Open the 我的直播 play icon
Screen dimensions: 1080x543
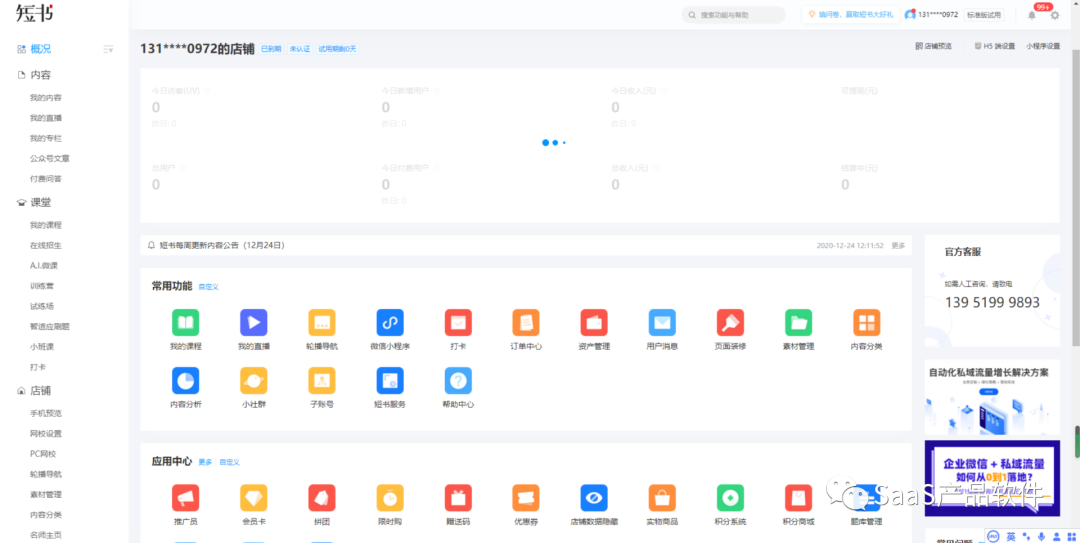253,323
